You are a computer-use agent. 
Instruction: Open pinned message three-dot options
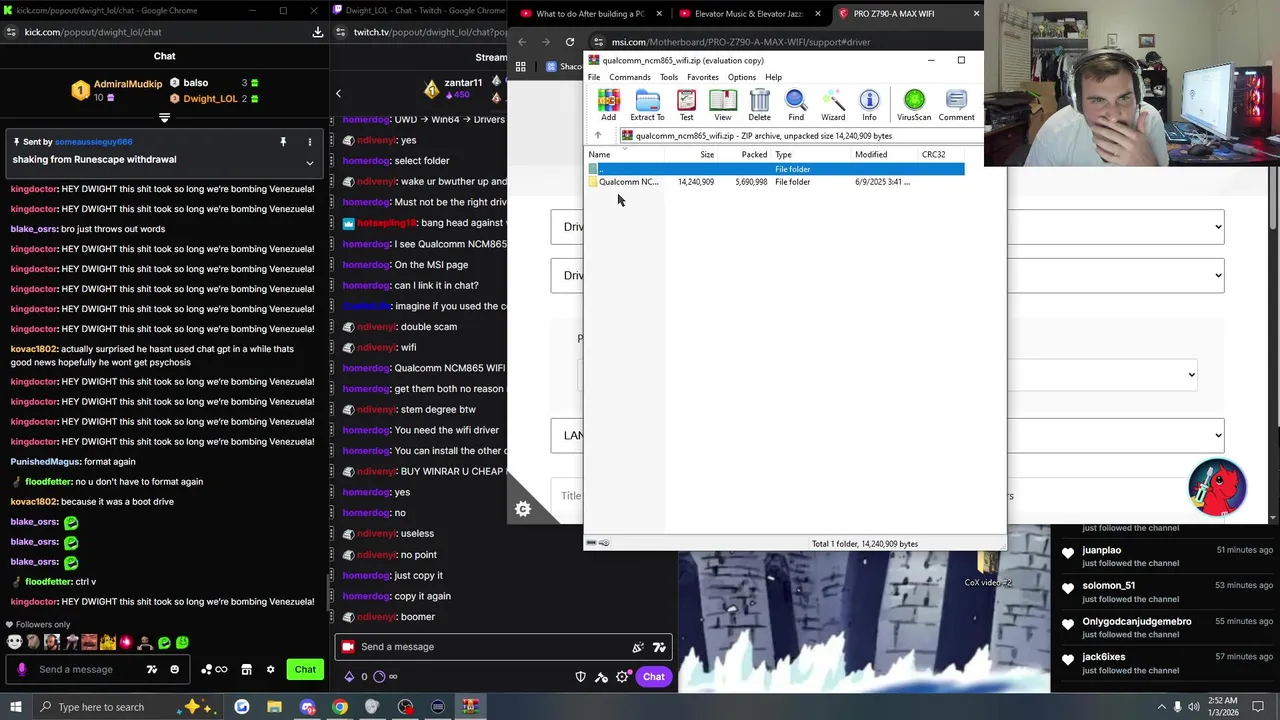point(310,142)
